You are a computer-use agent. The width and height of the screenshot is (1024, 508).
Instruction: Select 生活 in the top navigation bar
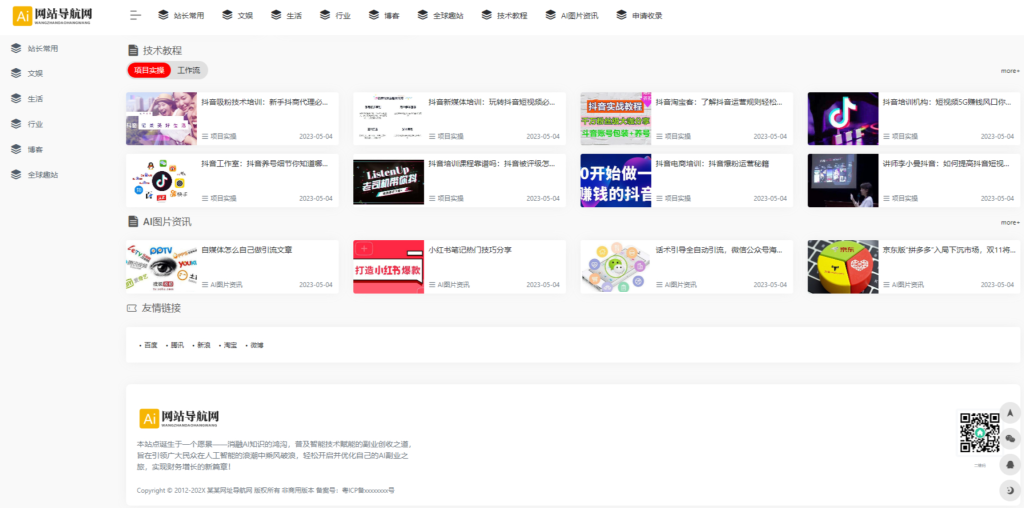point(287,16)
